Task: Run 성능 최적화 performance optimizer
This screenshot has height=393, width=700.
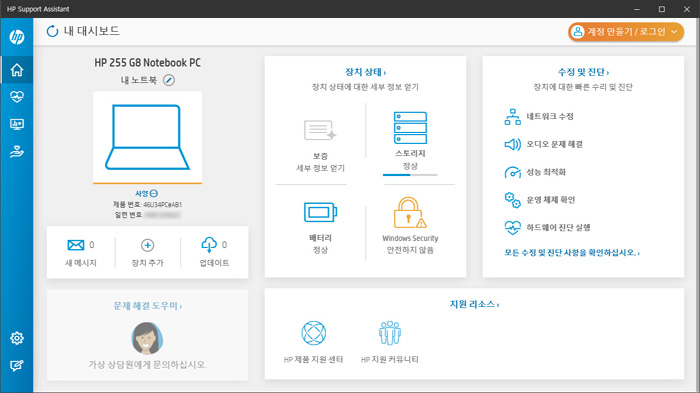Action: click(x=535, y=172)
